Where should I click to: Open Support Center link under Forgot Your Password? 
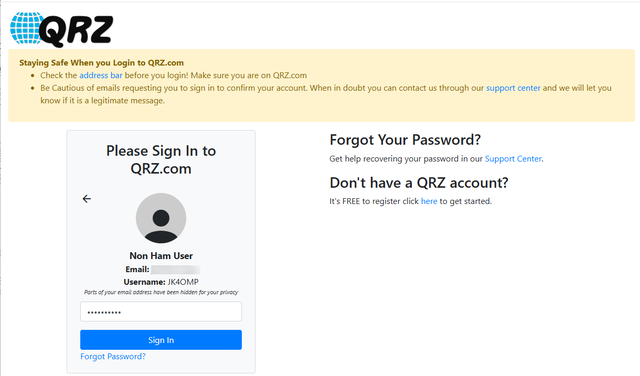tap(513, 159)
